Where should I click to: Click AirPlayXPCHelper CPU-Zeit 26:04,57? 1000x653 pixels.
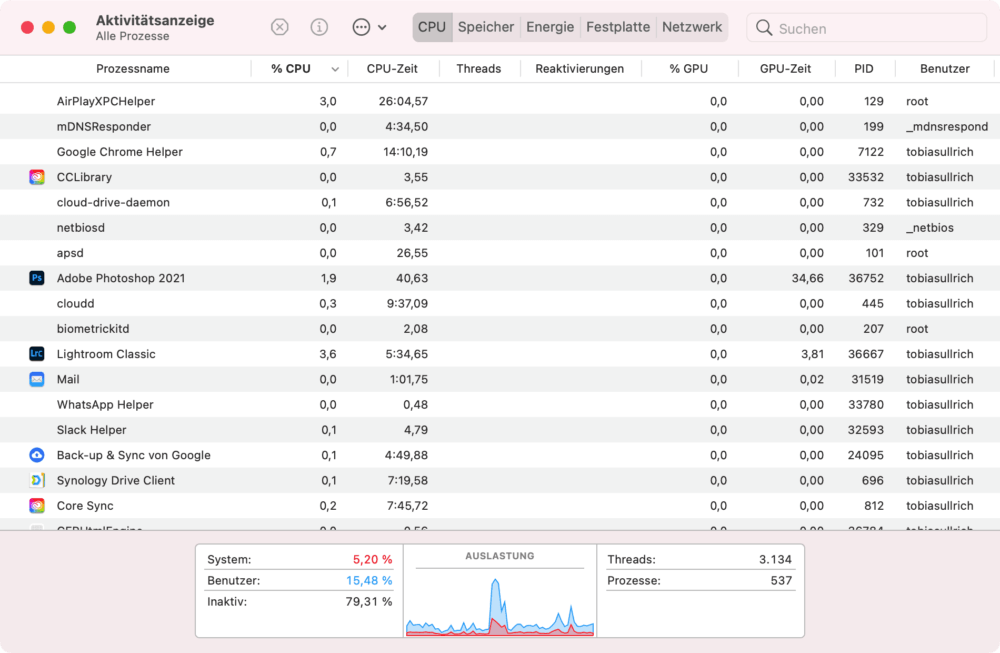(x=403, y=101)
